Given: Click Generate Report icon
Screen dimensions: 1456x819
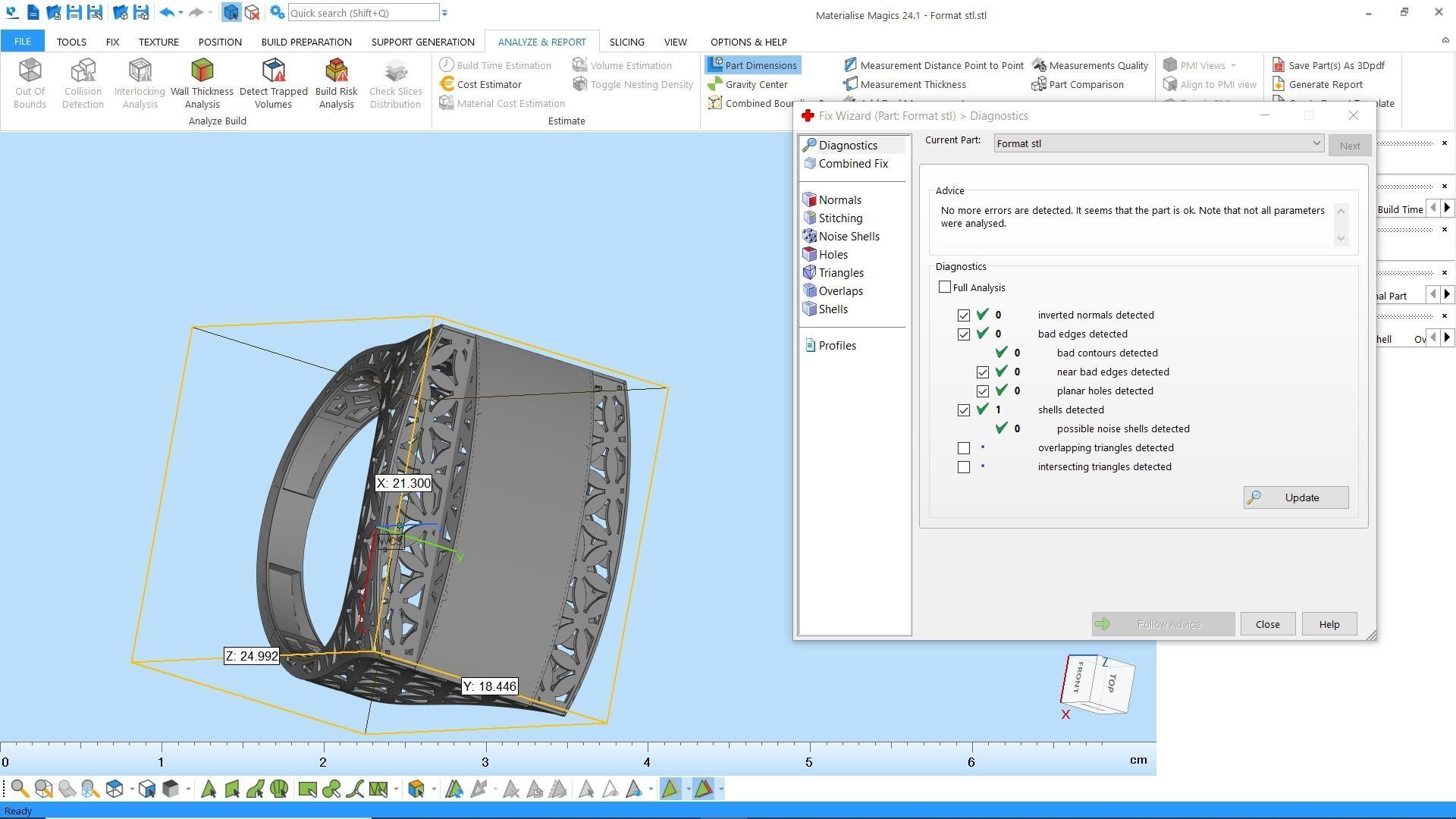Looking at the screenshot, I should [1318, 84].
